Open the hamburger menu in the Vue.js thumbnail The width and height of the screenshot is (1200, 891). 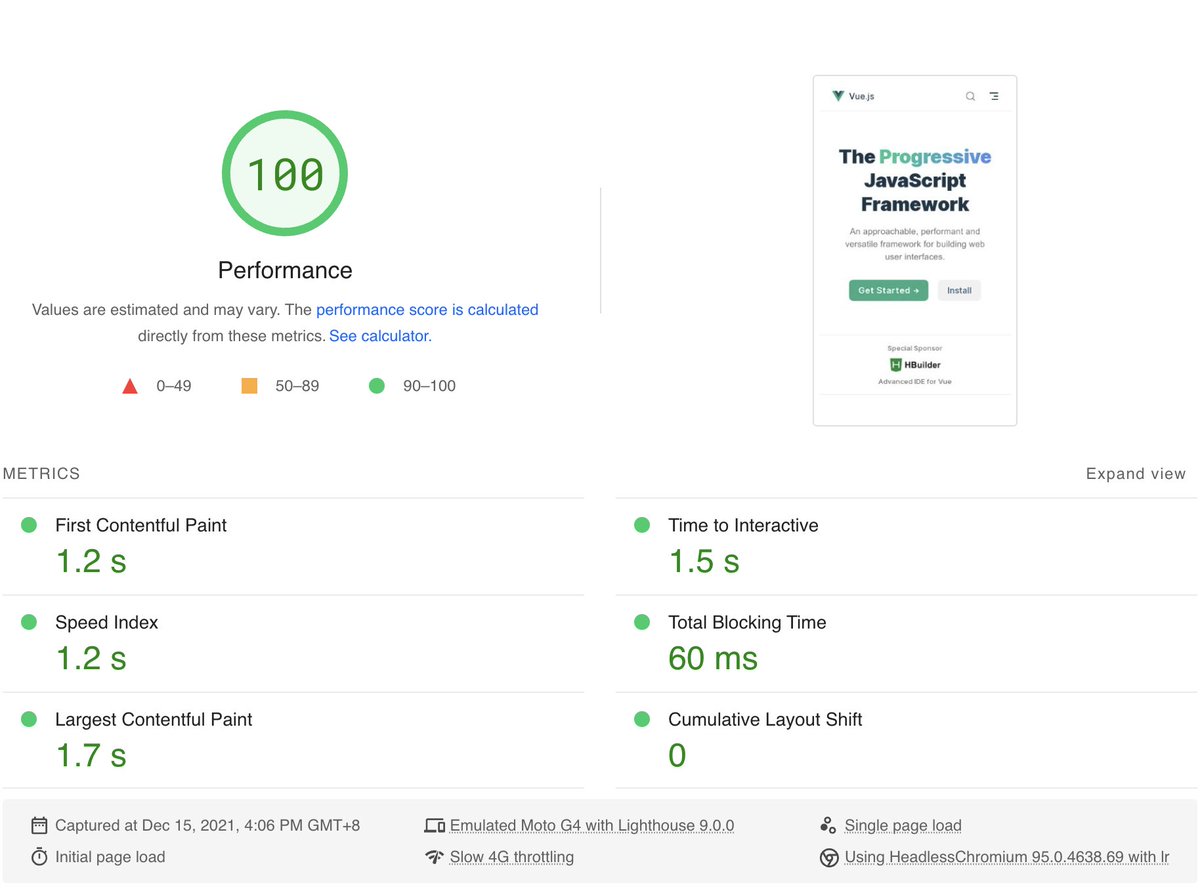[993, 96]
